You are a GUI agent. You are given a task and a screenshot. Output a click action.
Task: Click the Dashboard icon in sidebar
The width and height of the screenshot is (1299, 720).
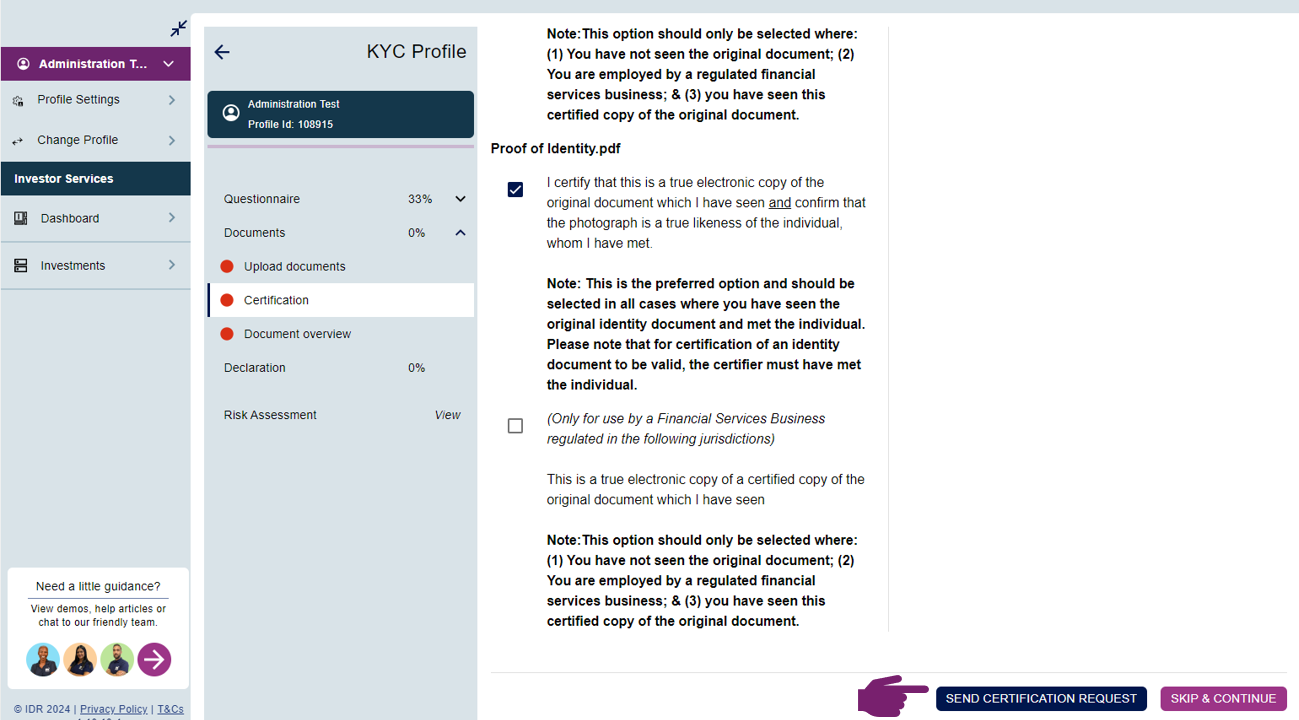coord(20,218)
